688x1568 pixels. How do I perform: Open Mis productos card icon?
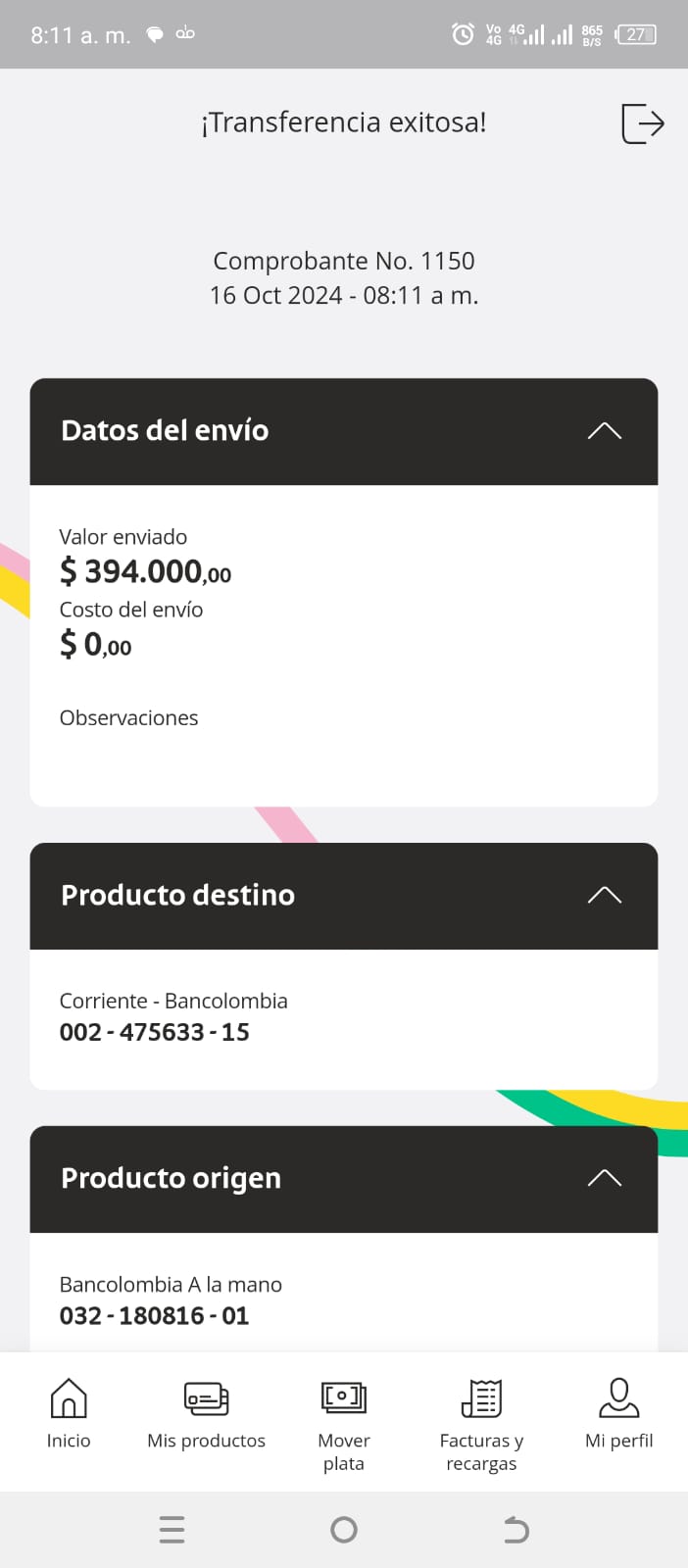[206, 1398]
